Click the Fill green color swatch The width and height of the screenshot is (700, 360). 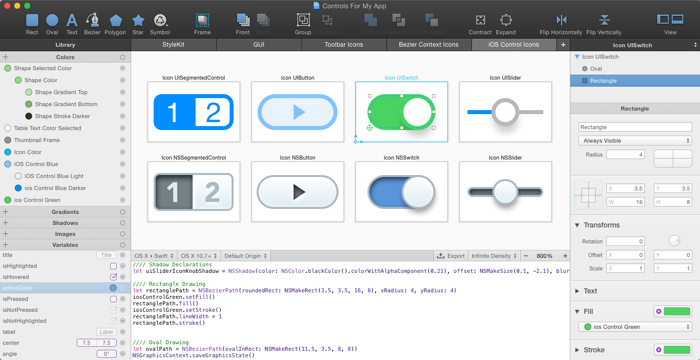677,311
